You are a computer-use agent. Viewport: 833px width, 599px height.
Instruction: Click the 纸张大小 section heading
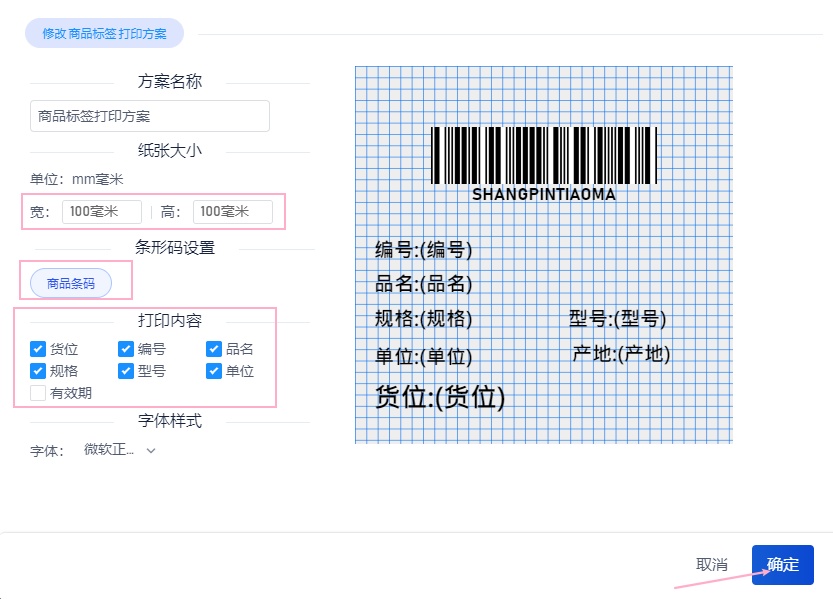tap(170, 150)
